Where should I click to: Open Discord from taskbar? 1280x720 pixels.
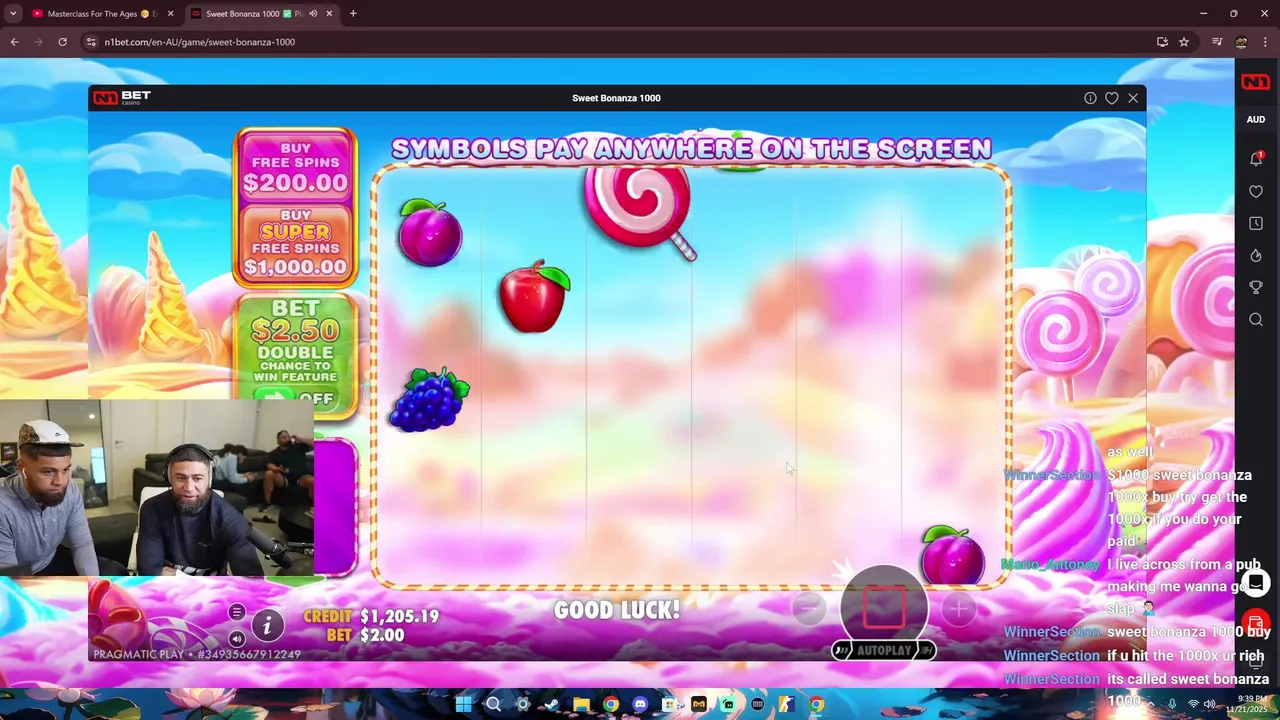coord(640,704)
